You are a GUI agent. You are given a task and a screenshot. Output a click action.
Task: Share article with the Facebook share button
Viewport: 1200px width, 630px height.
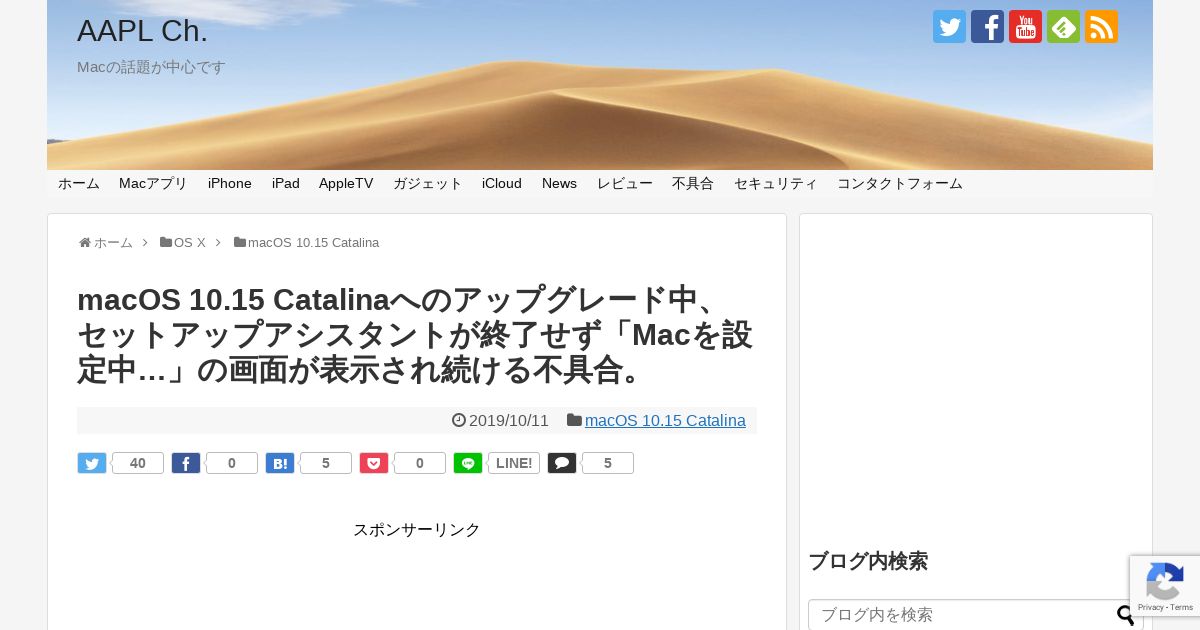coord(186,463)
